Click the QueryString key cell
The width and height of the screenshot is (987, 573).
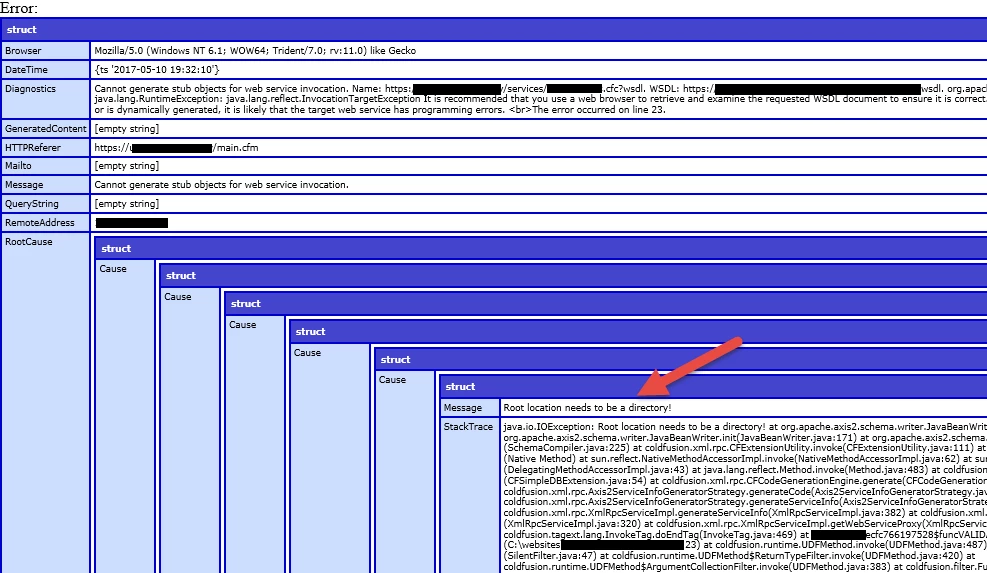coord(46,203)
